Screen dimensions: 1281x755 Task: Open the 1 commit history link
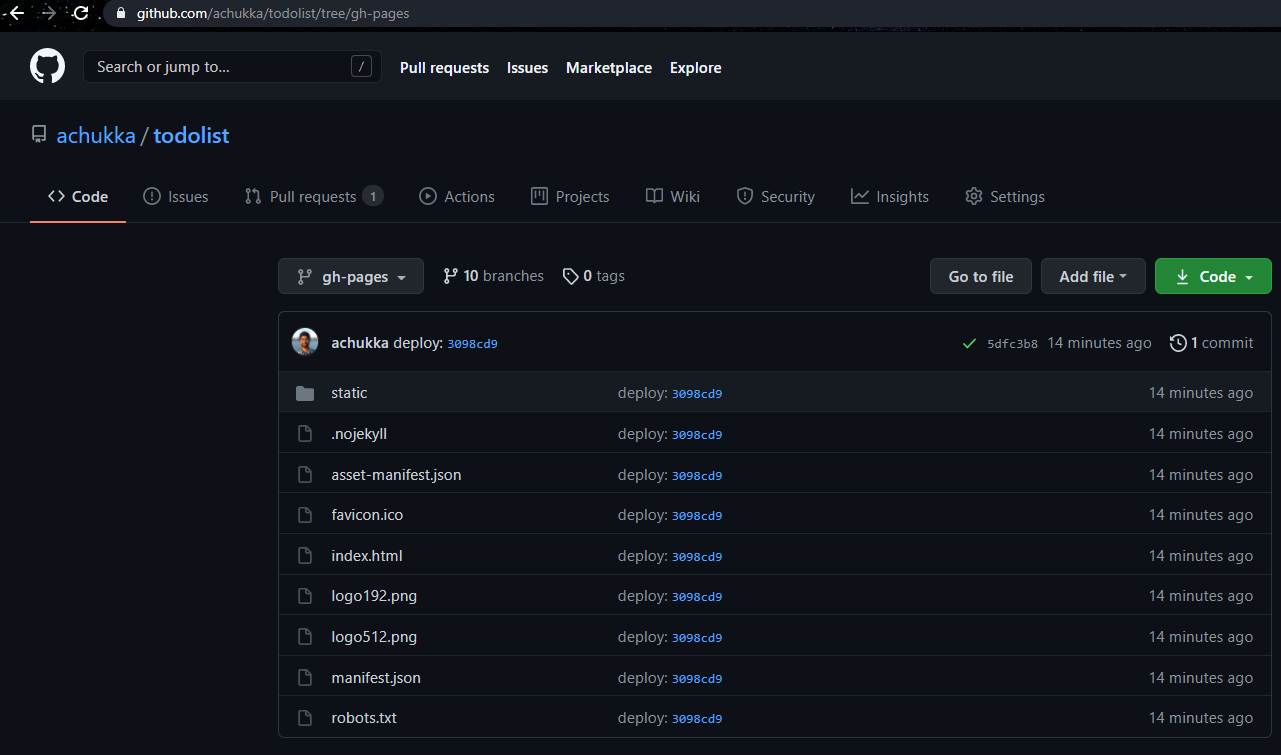tap(1211, 343)
